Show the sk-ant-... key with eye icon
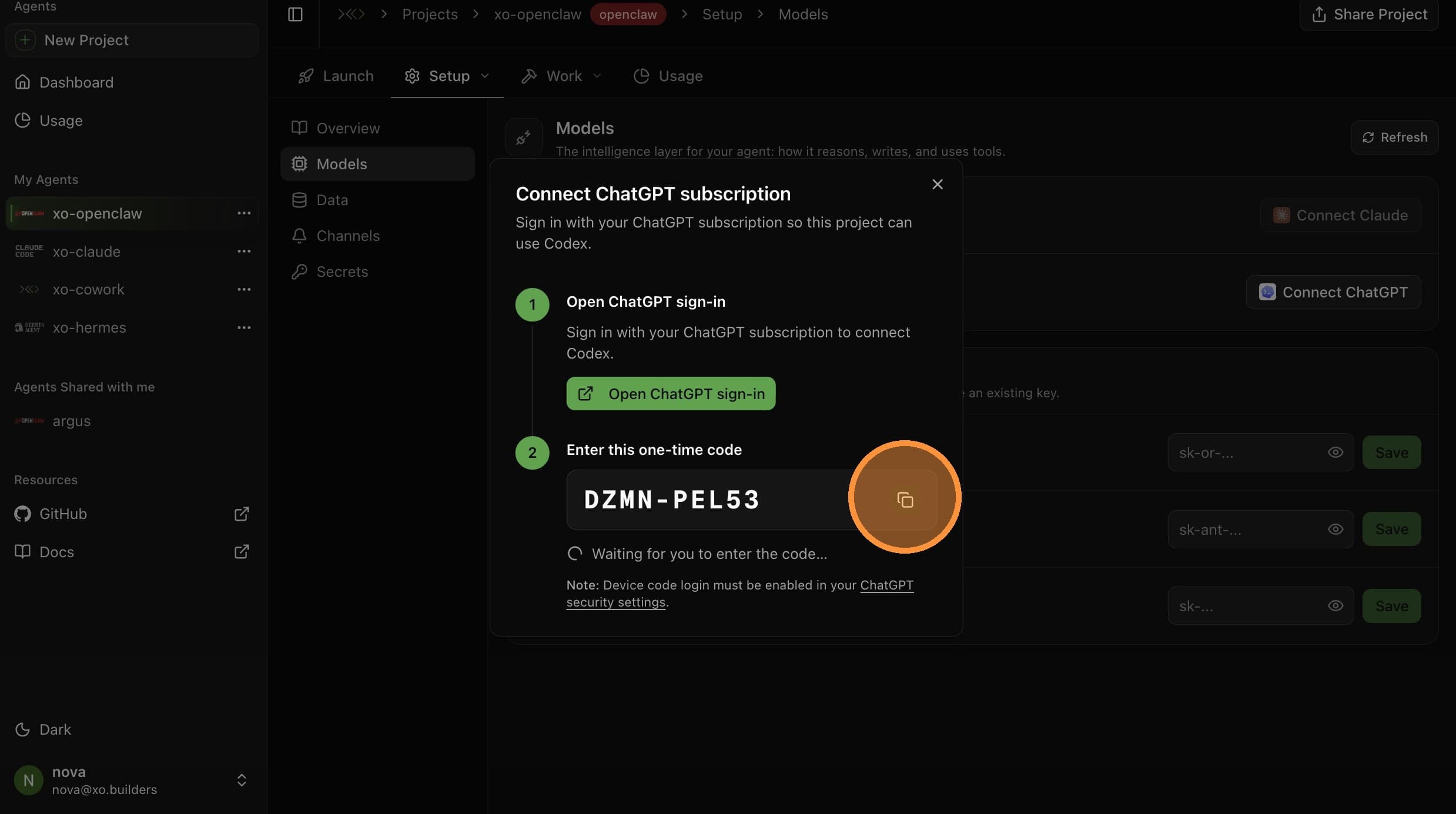The image size is (1456, 814). pyautogui.click(x=1335, y=529)
